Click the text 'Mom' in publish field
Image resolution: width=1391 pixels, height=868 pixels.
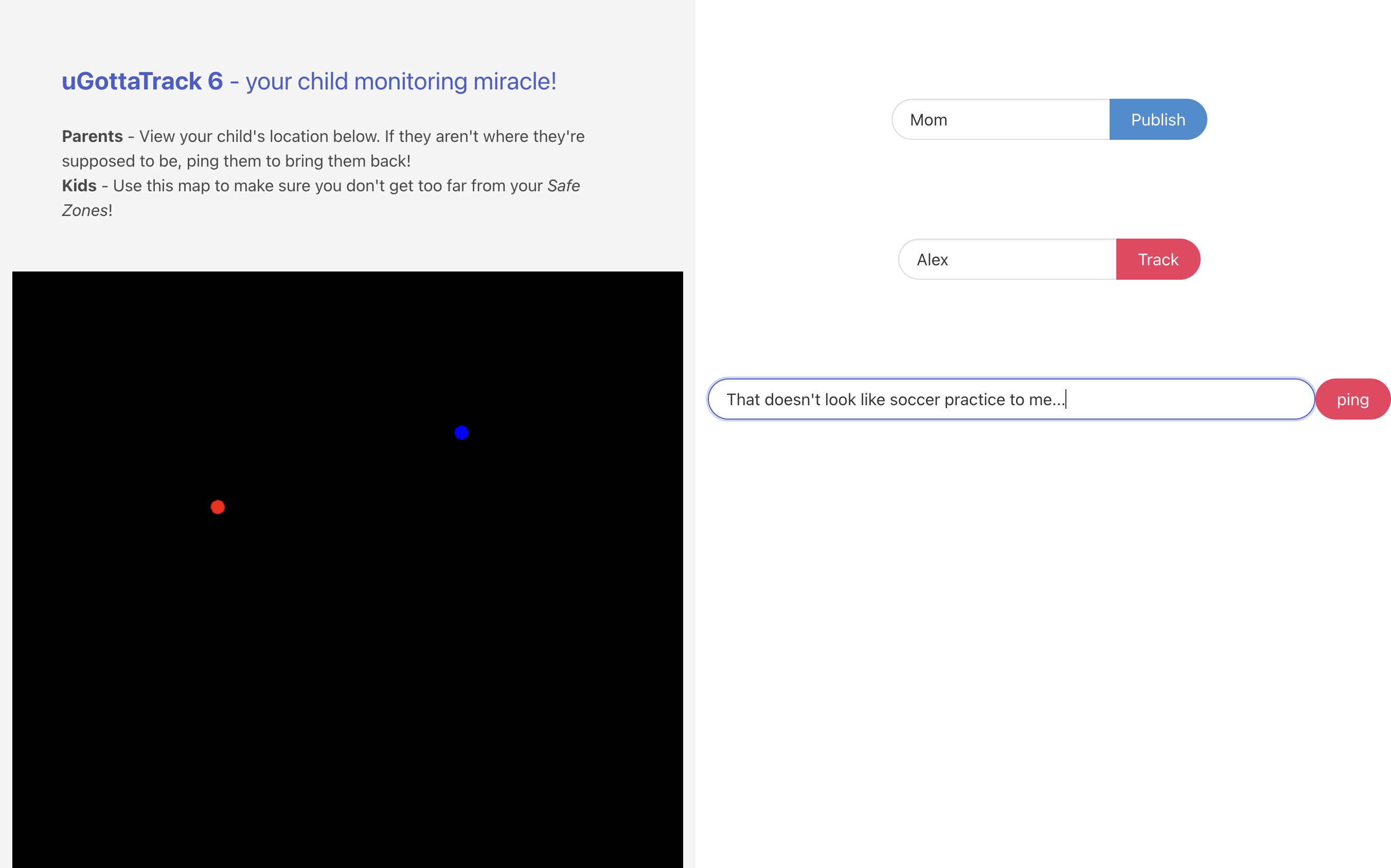(x=928, y=119)
